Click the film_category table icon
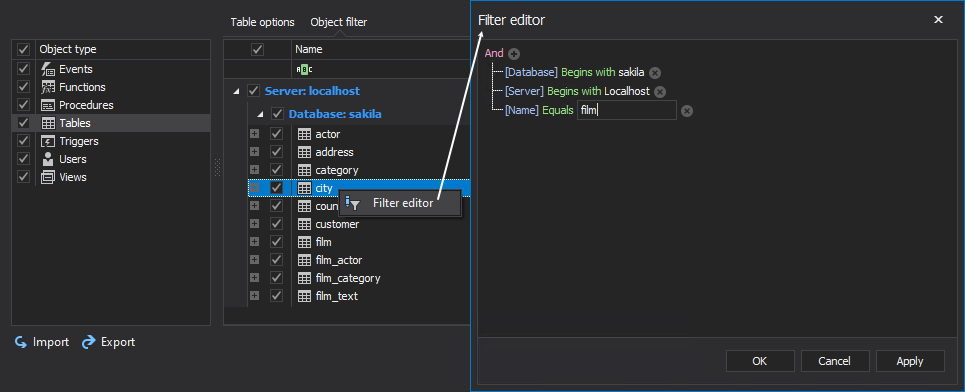This screenshot has height=392, width=965. (304, 278)
